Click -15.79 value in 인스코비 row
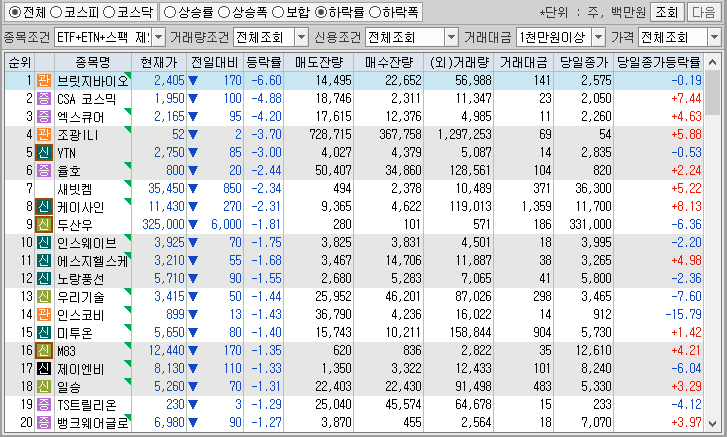Image resolution: width=727 pixels, height=437 pixels. coord(683,315)
